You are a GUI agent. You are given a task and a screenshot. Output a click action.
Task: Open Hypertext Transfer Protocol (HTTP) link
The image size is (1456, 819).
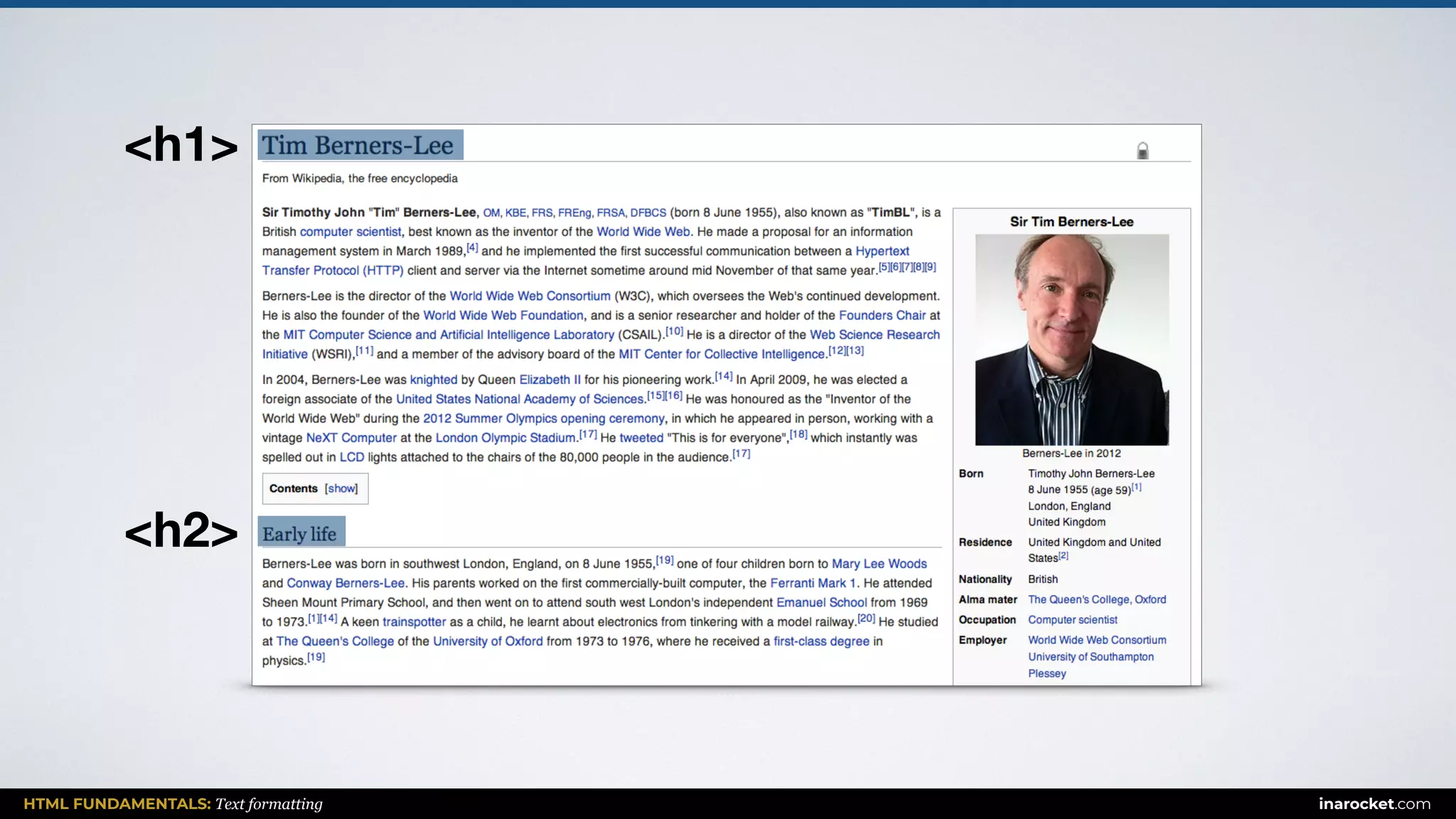332,271
